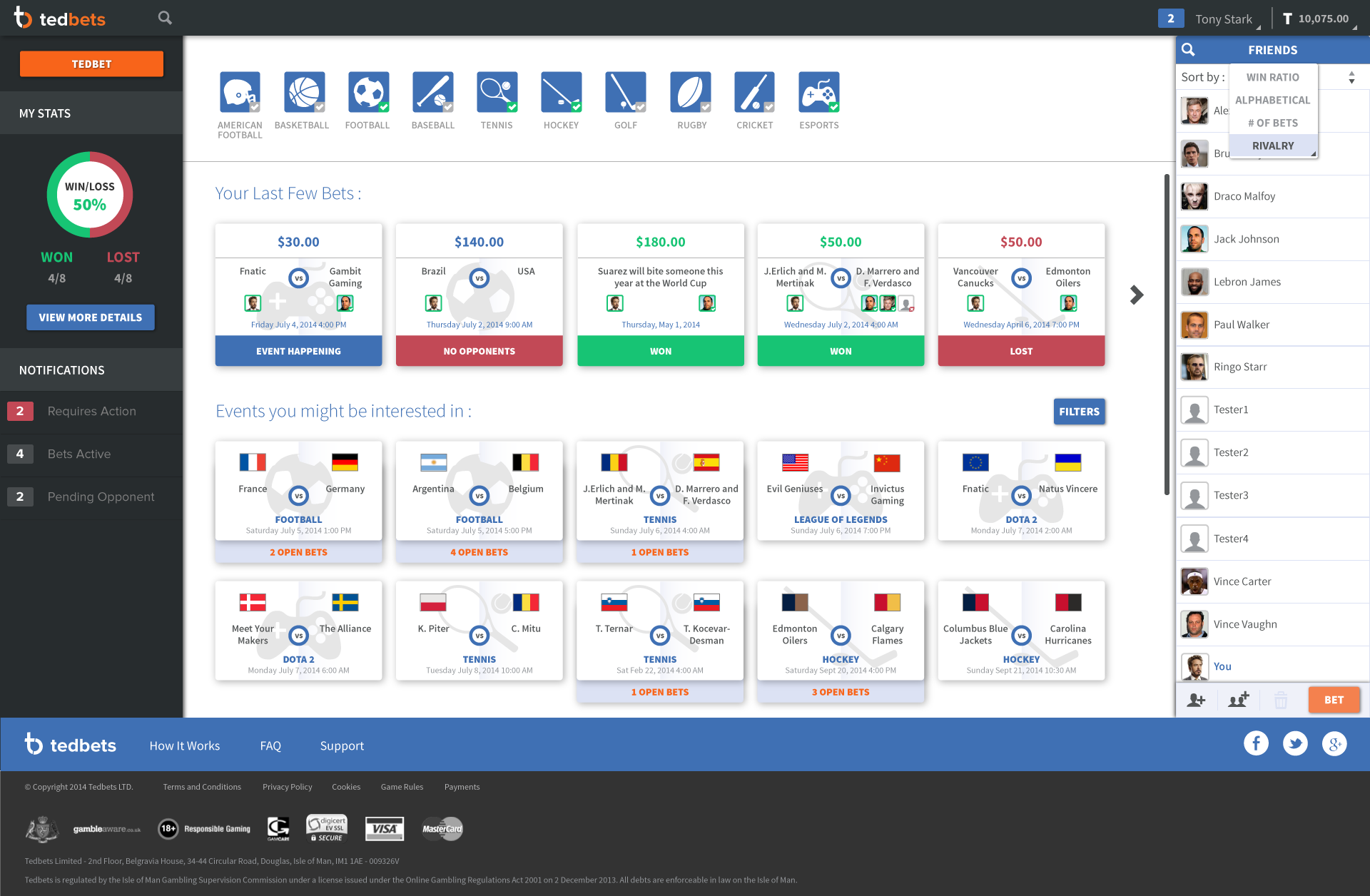Click the WIN/LOSS 50% donut chart
The image size is (1370, 896).
coord(90,195)
